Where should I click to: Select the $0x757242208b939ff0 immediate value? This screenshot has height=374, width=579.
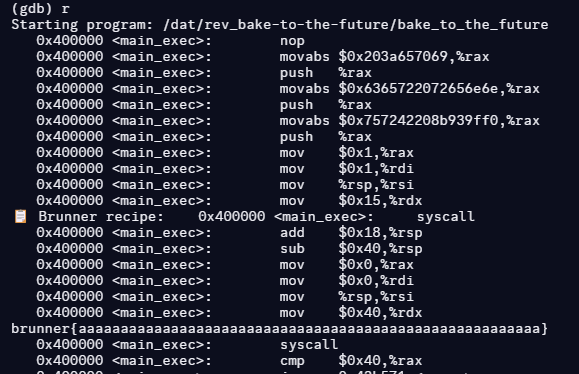pos(418,121)
